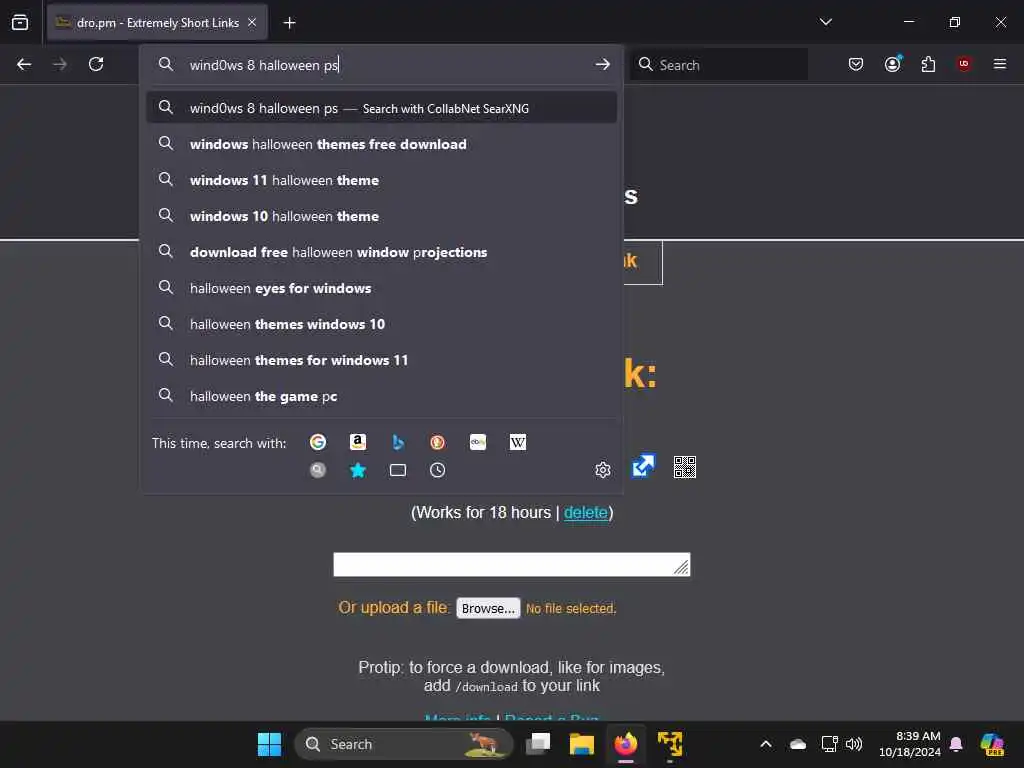Show hidden tray icons chevron
Viewport: 1024px width, 768px height.
pos(766,744)
